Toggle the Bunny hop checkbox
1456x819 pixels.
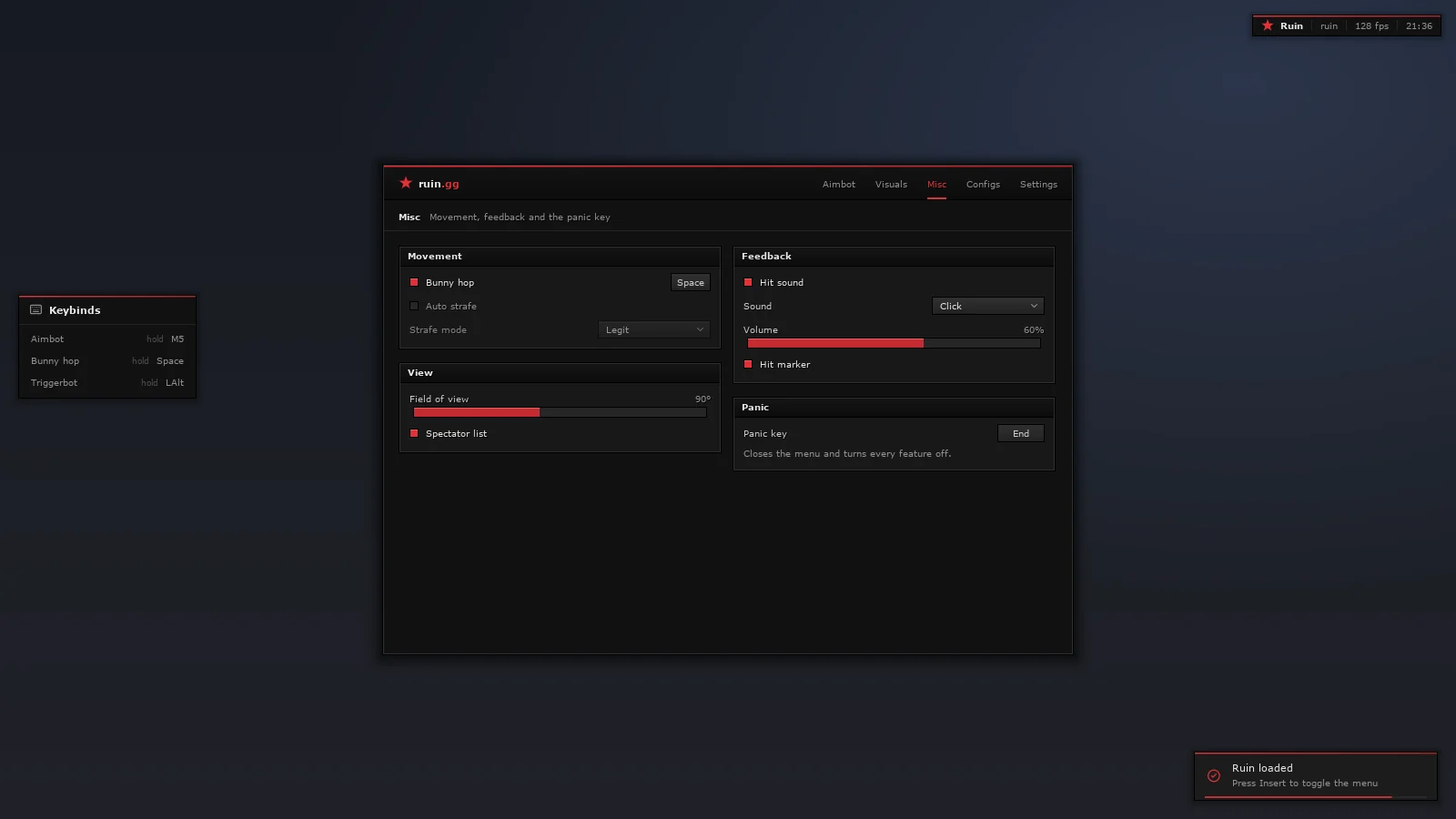[x=414, y=282]
